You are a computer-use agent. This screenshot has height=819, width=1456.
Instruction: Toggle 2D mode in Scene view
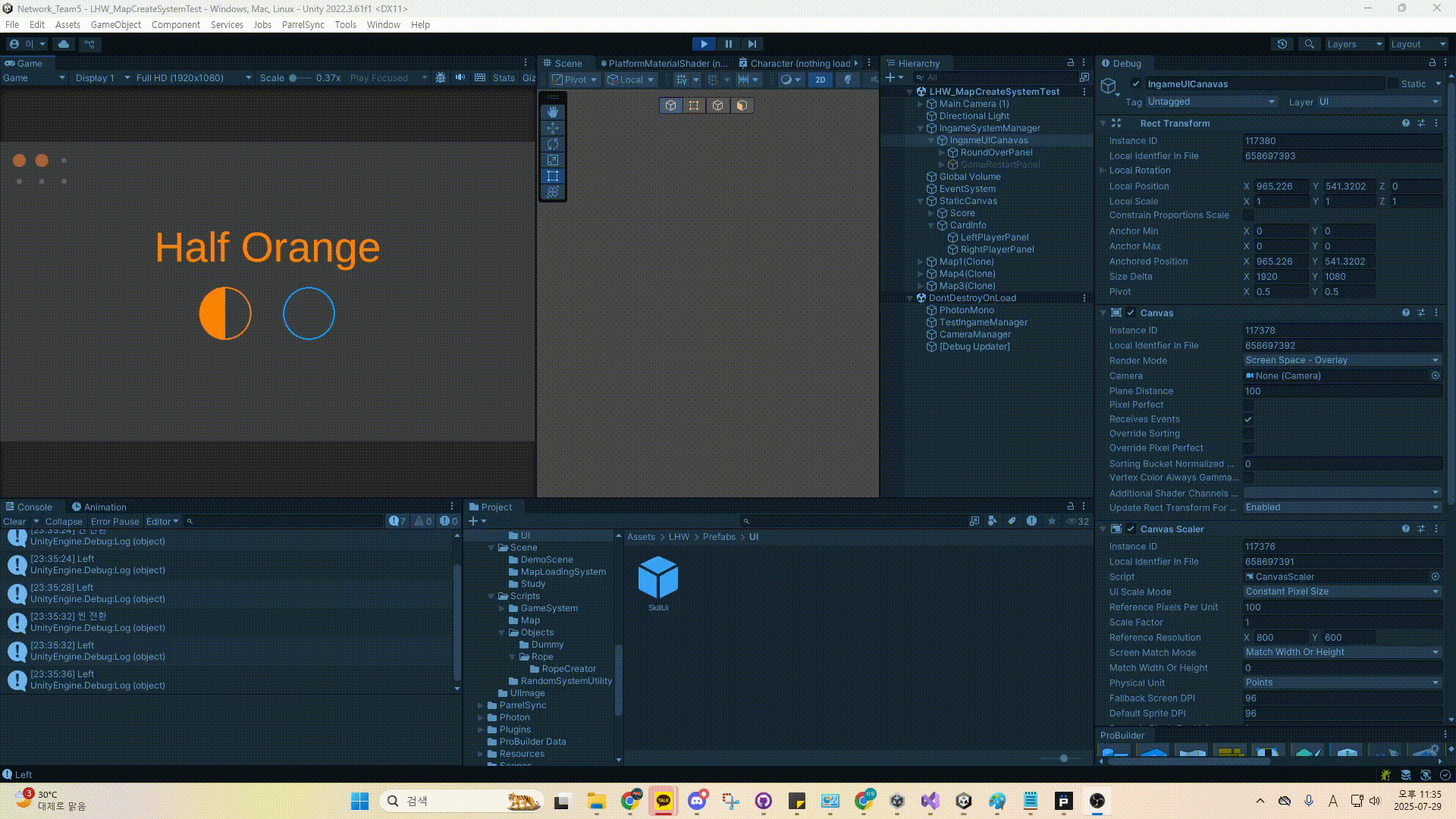point(820,80)
